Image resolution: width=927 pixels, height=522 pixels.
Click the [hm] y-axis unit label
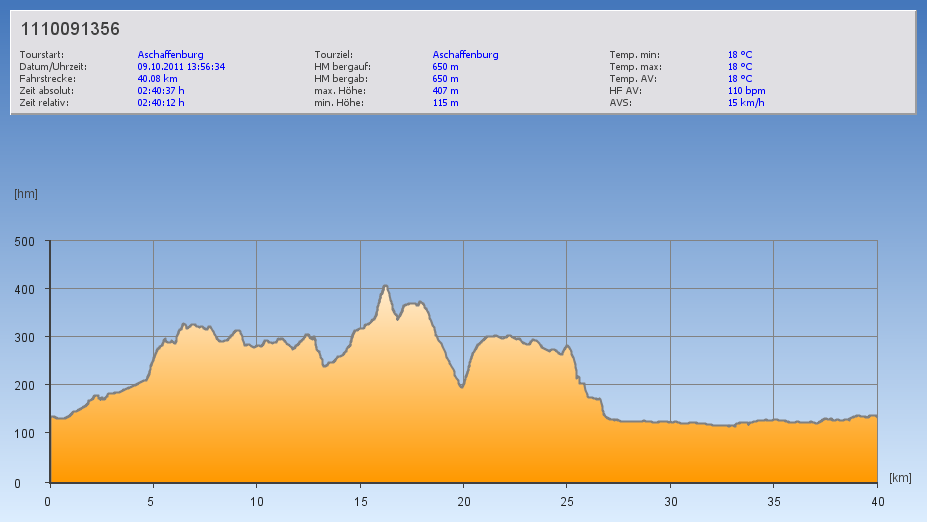(25, 194)
